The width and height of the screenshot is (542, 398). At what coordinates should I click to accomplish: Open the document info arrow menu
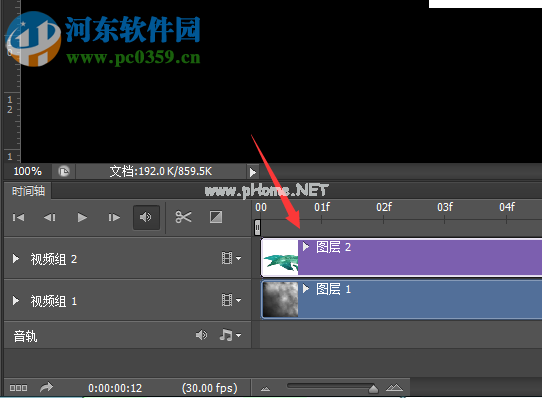pos(253,172)
